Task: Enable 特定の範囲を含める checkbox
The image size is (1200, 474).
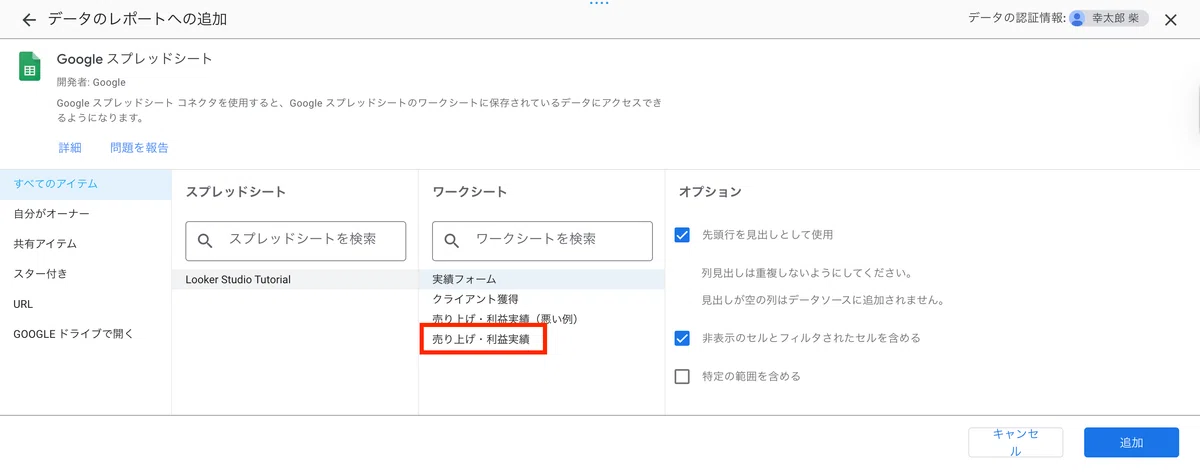Action: click(683, 376)
